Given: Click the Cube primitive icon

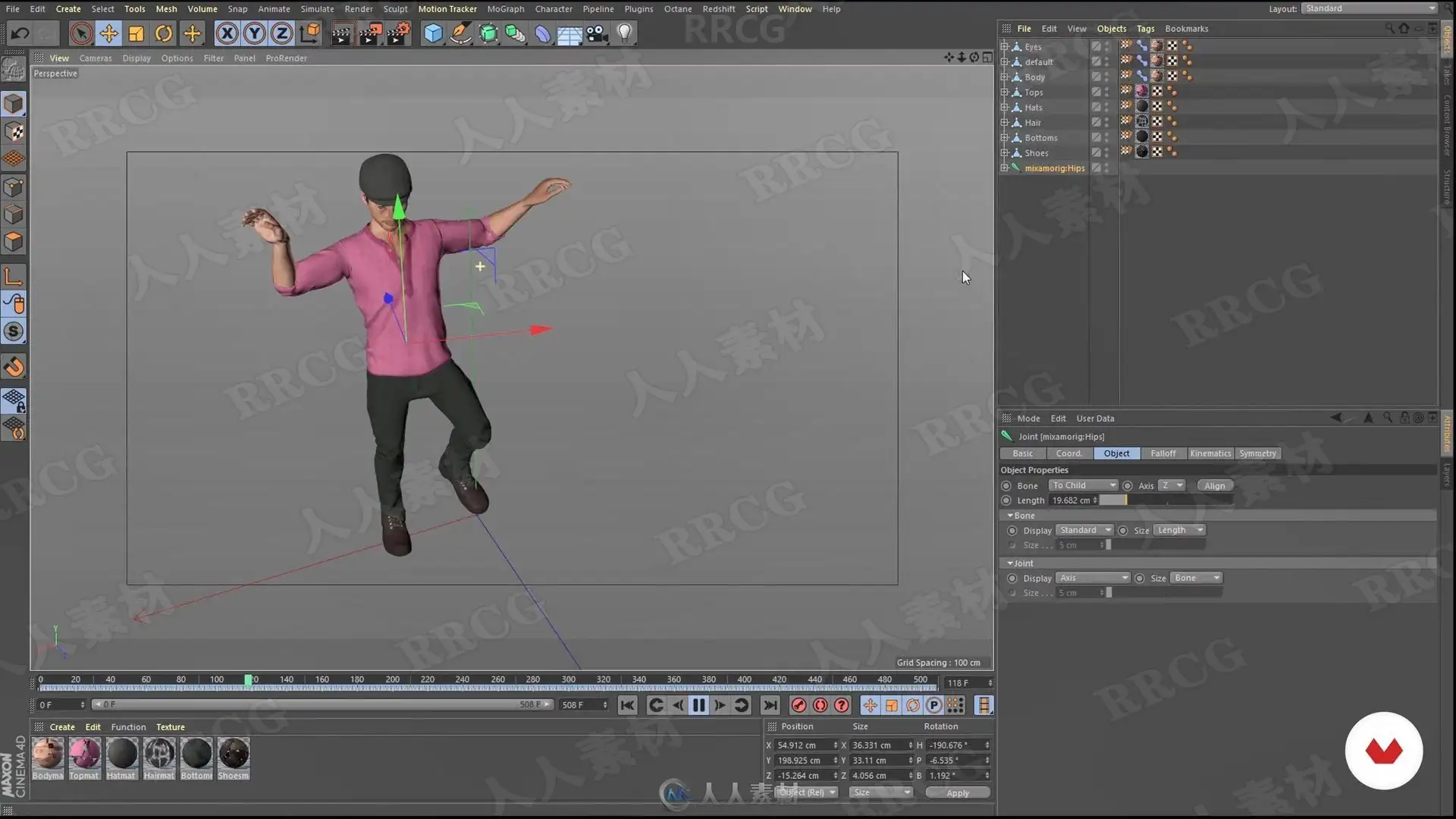Looking at the screenshot, I should [433, 33].
